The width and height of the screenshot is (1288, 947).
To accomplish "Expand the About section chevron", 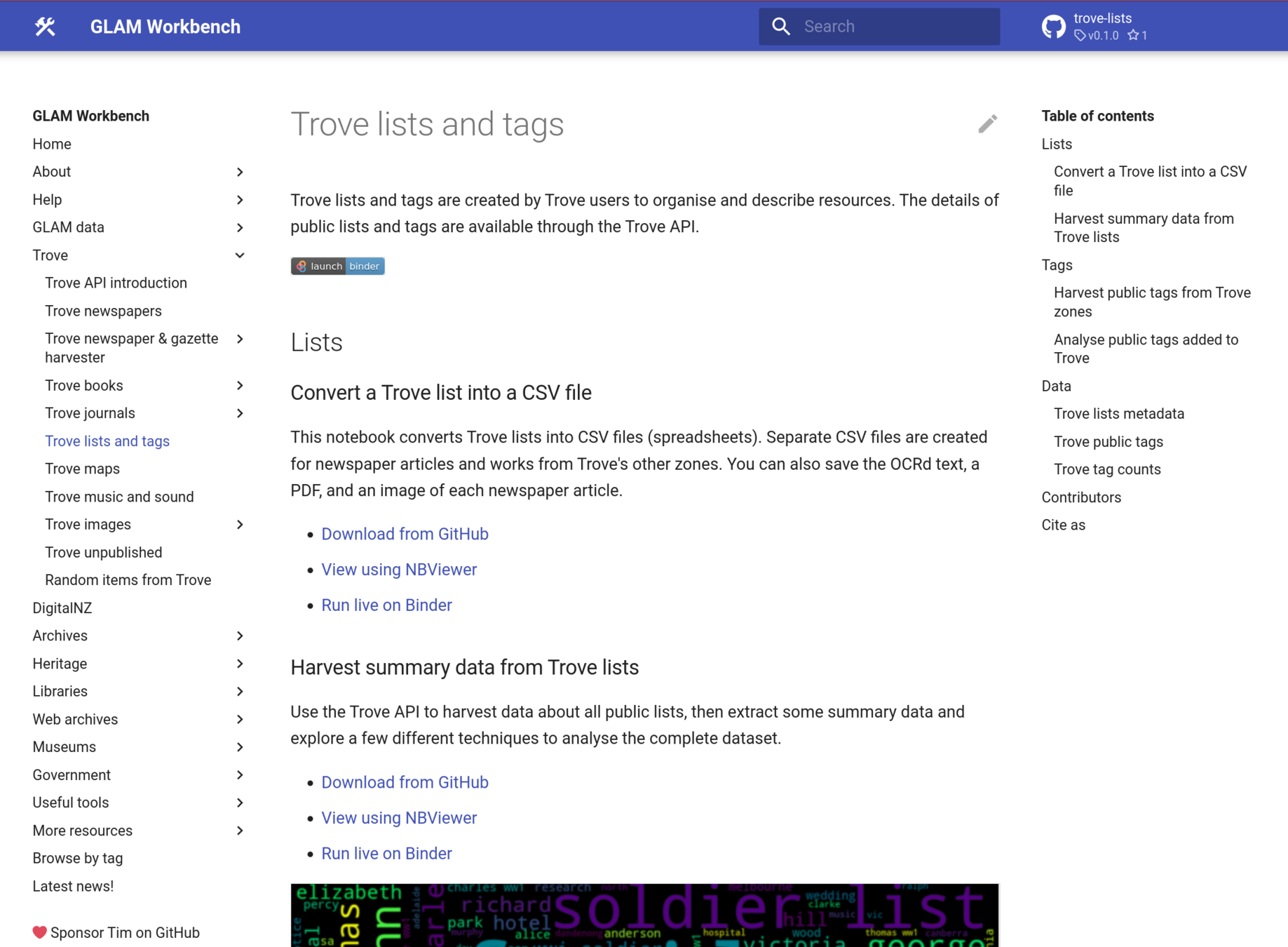I will [240, 172].
